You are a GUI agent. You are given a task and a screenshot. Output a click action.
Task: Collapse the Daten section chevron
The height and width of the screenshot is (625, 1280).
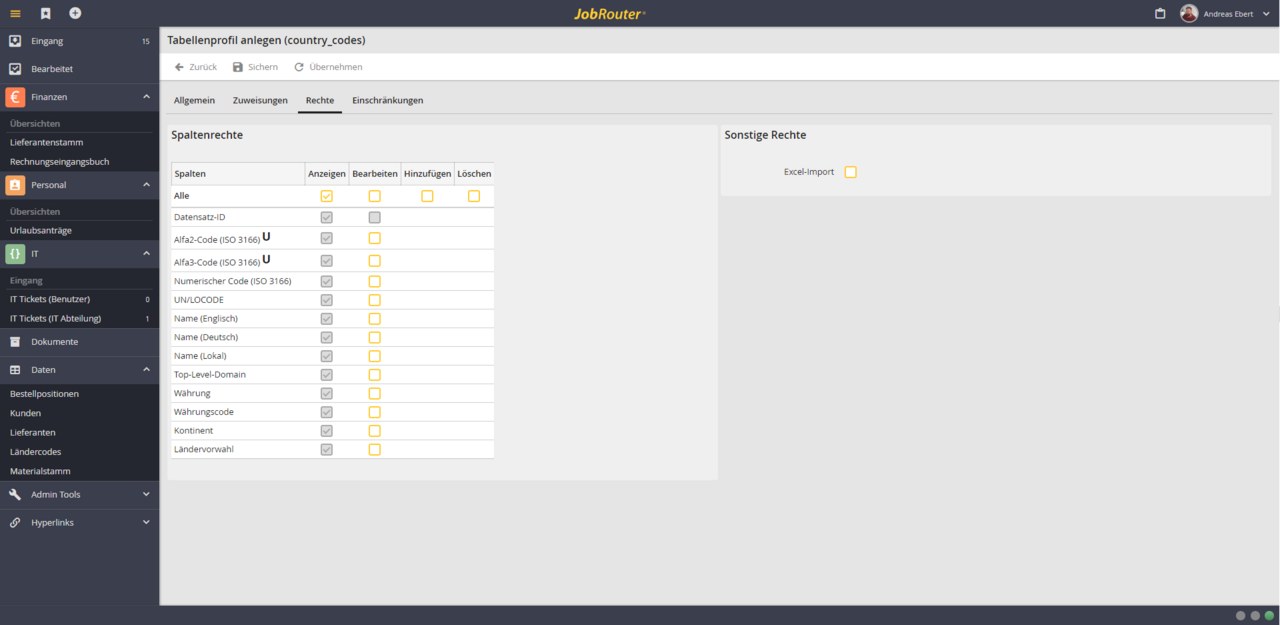pyautogui.click(x=146, y=370)
